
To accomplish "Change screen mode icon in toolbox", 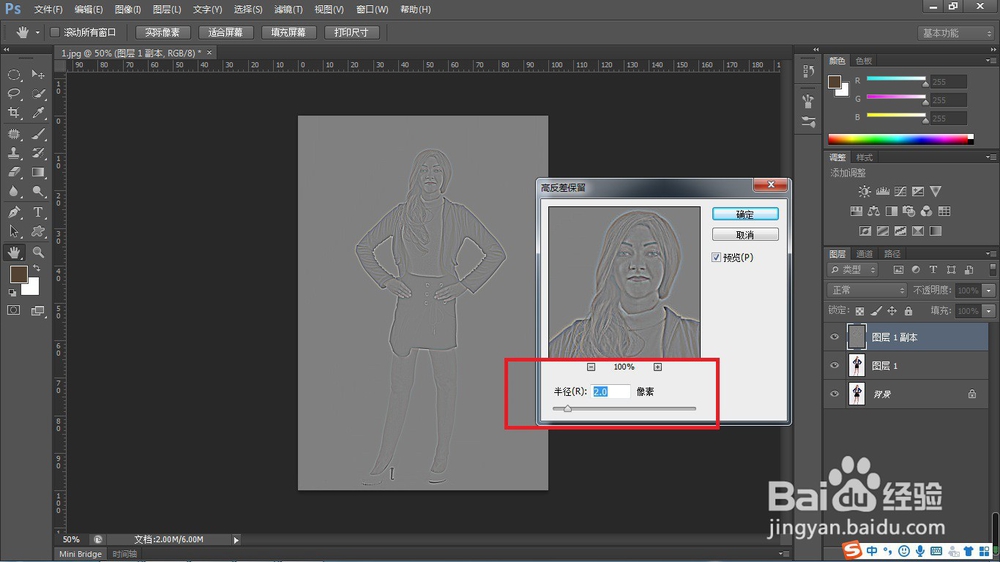I will [x=38, y=311].
